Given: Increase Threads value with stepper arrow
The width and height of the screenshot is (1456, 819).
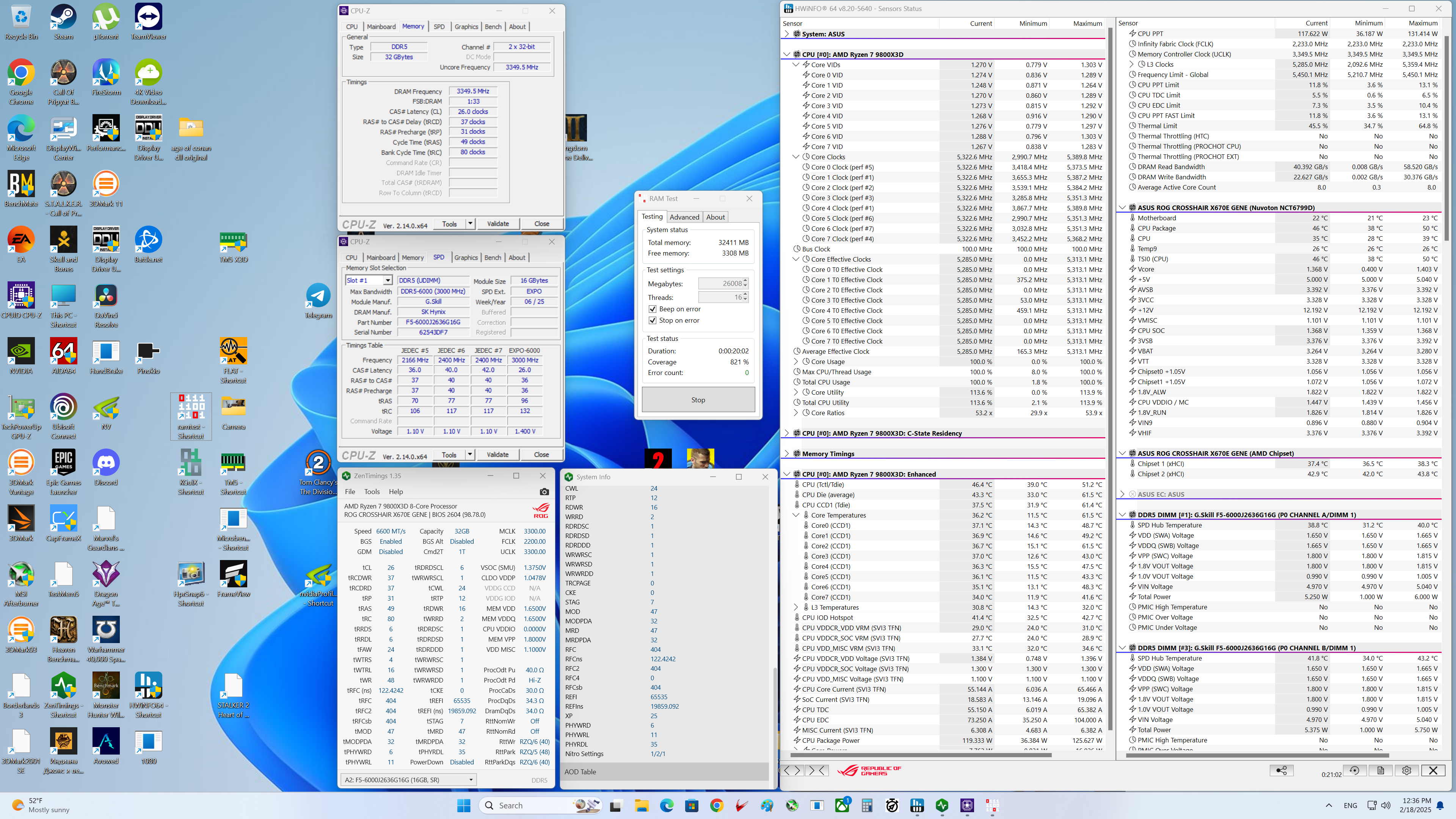Looking at the screenshot, I should point(746,295).
